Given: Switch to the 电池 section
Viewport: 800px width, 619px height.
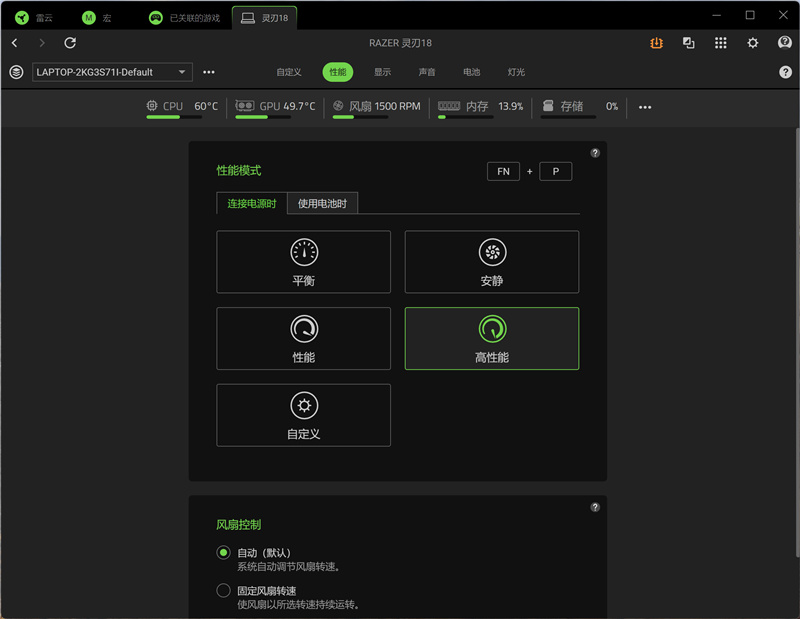Looking at the screenshot, I should pos(471,72).
